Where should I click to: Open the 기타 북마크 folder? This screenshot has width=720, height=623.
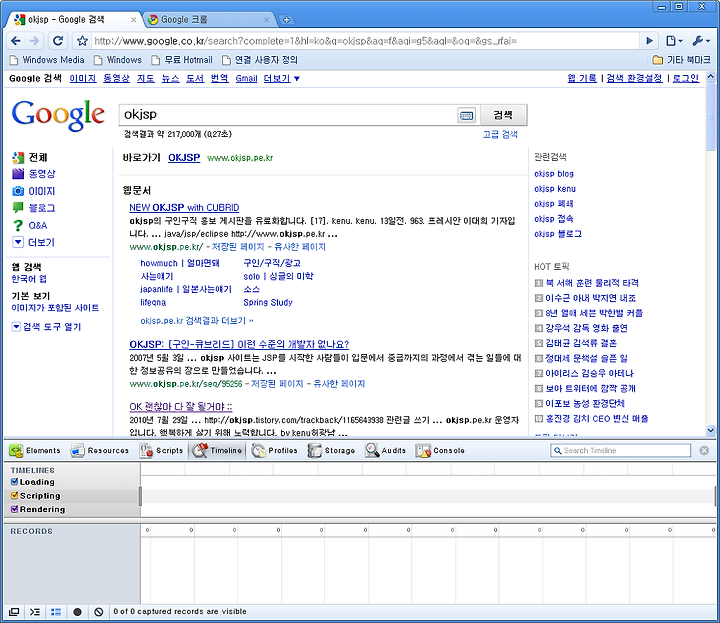(x=681, y=60)
